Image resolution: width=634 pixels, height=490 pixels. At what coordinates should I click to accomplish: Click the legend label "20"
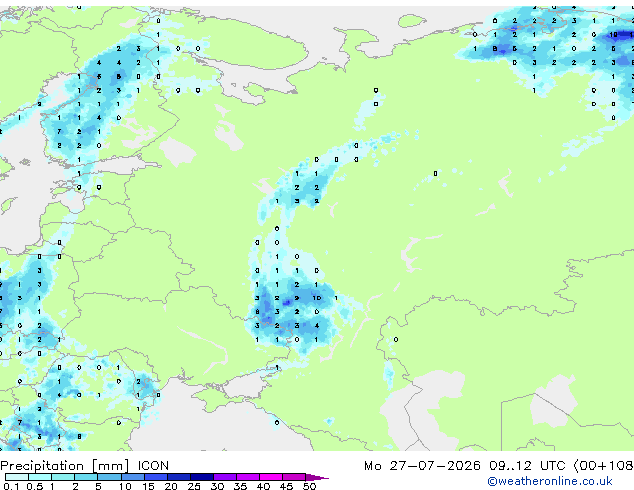pyautogui.click(x=171, y=486)
